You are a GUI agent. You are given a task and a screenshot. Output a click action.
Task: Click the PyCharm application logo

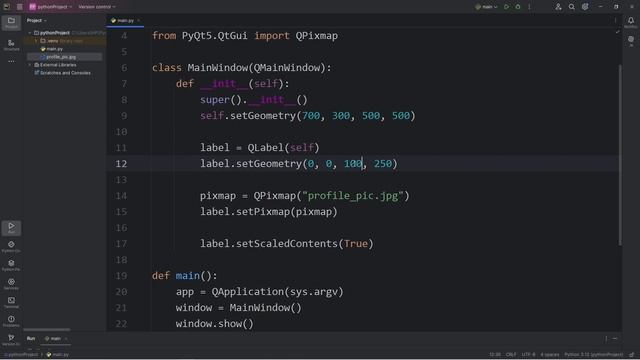tap(7, 7)
